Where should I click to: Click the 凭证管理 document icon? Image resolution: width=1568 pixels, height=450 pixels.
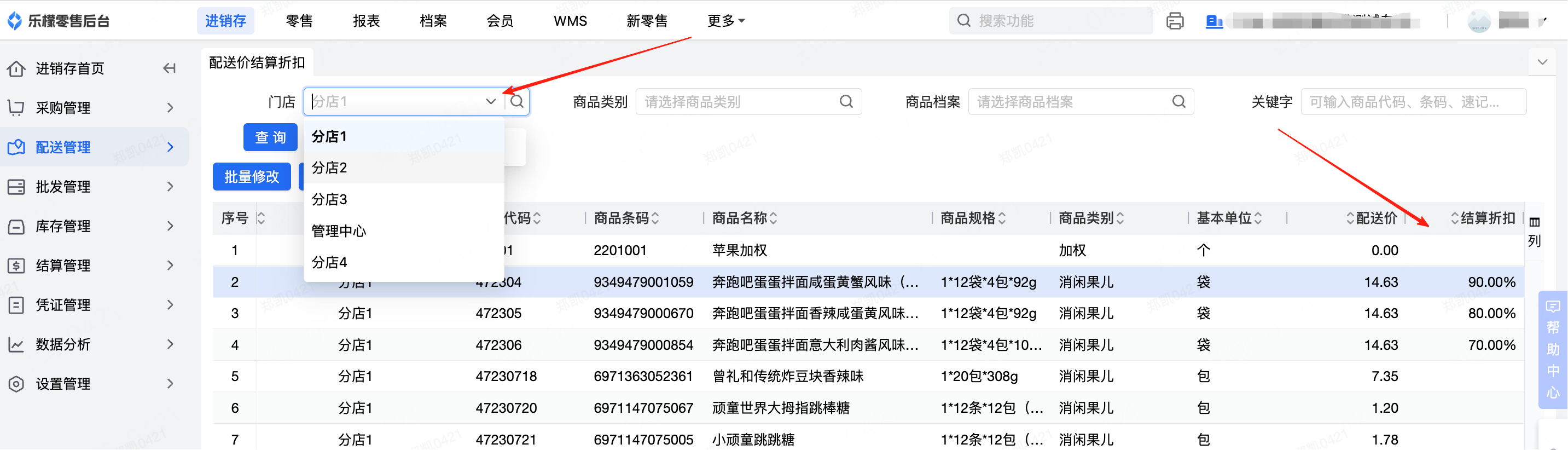[x=16, y=305]
